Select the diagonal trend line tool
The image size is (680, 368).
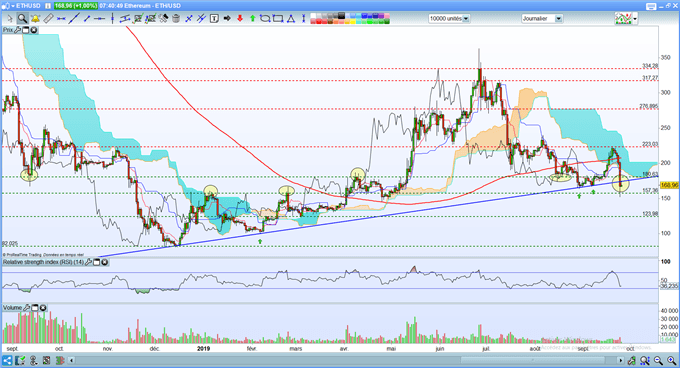74,19
